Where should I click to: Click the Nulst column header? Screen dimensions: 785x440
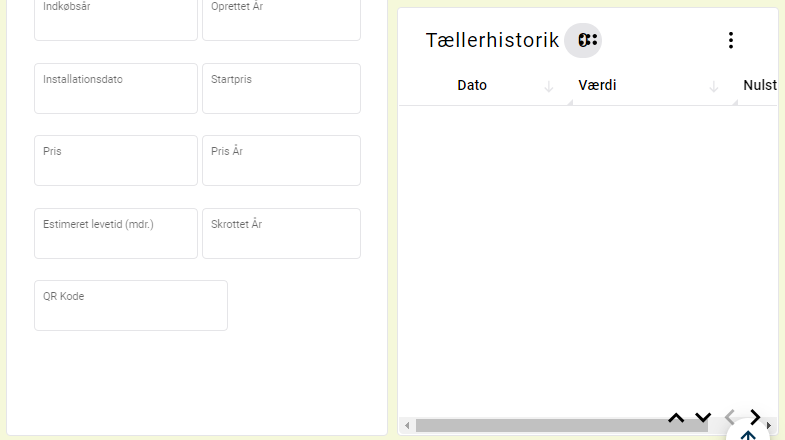click(760, 85)
